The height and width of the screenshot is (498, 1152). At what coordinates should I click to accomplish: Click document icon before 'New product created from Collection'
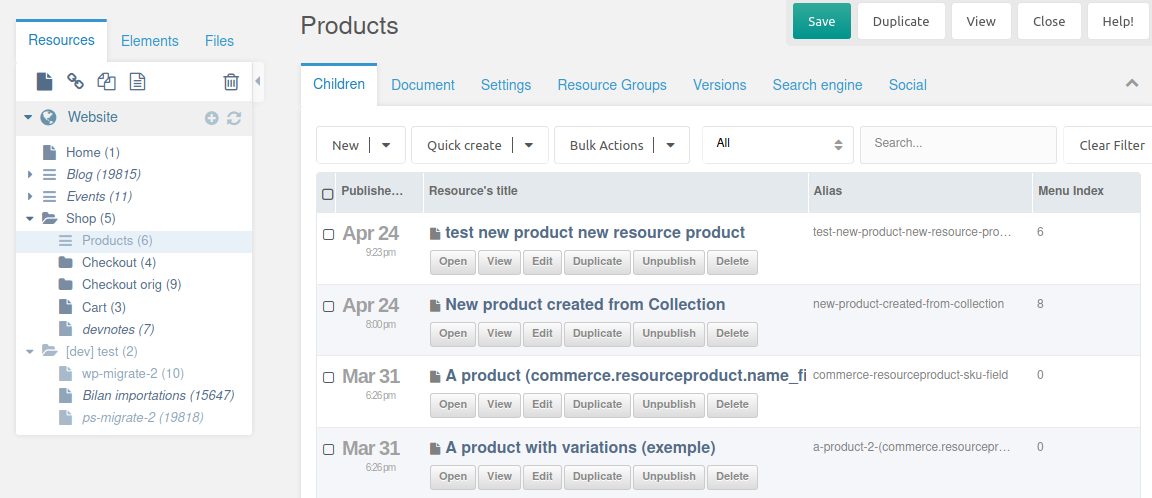pos(435,305)
